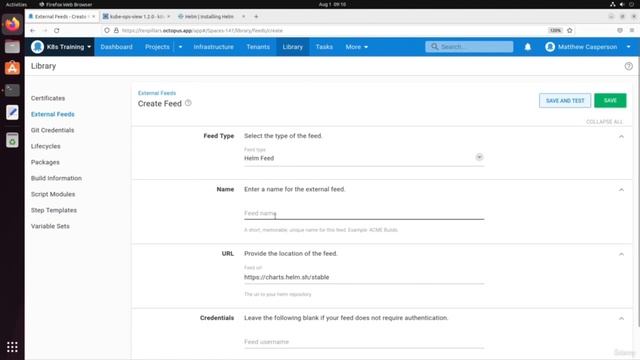Collapse the Credentials section
This screenshot has width=640, height=360.
point(621,318)
